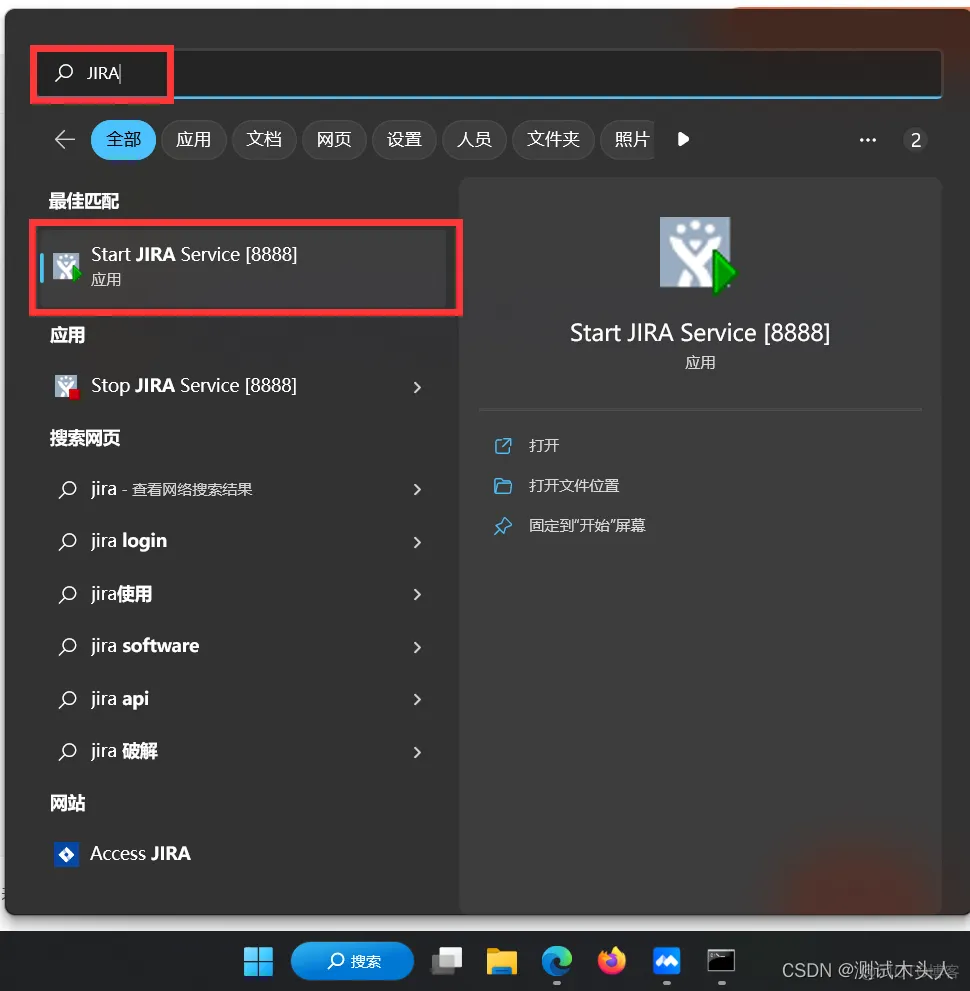Switch to the 网页 filter tab
970x991 pixels.
coord(334,140)
